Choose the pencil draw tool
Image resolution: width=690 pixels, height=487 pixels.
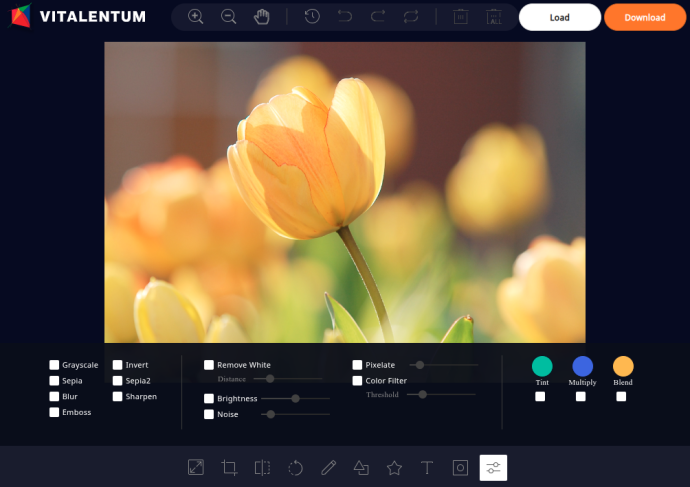[328, 467]
